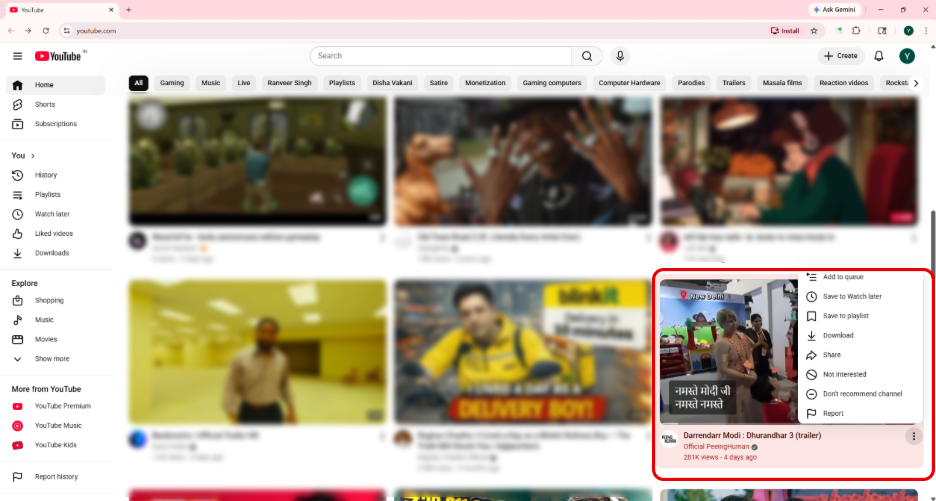Screen dimensions: 936x501
Task: Open the notifications bell
Action: click(879, 56)
